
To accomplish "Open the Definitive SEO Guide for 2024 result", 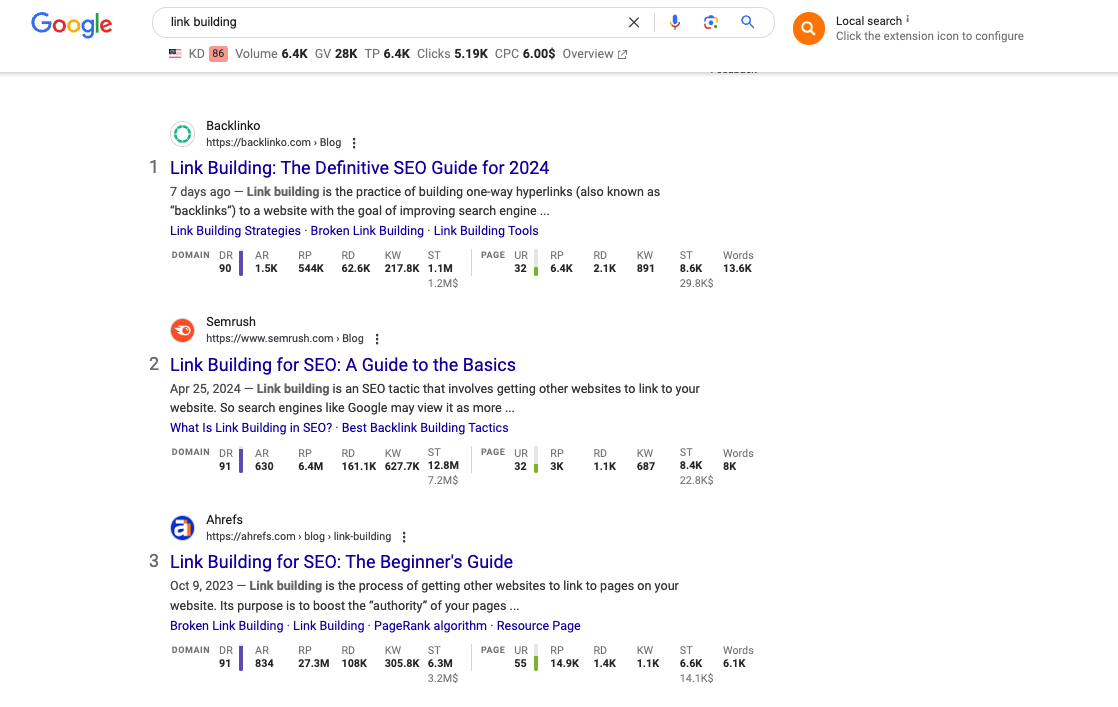I will [359, 167].
